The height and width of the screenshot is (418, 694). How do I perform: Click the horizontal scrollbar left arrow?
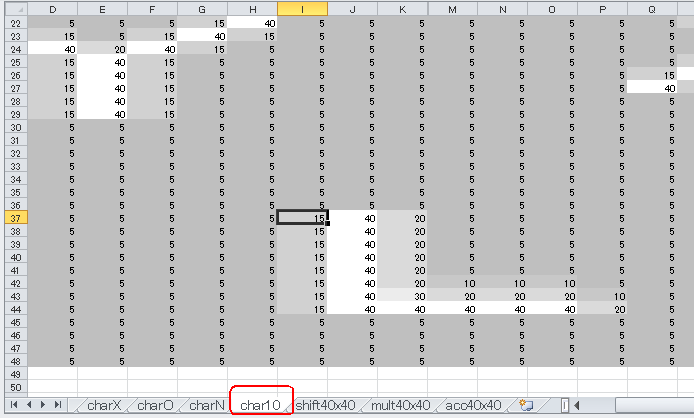pos(576,405)
